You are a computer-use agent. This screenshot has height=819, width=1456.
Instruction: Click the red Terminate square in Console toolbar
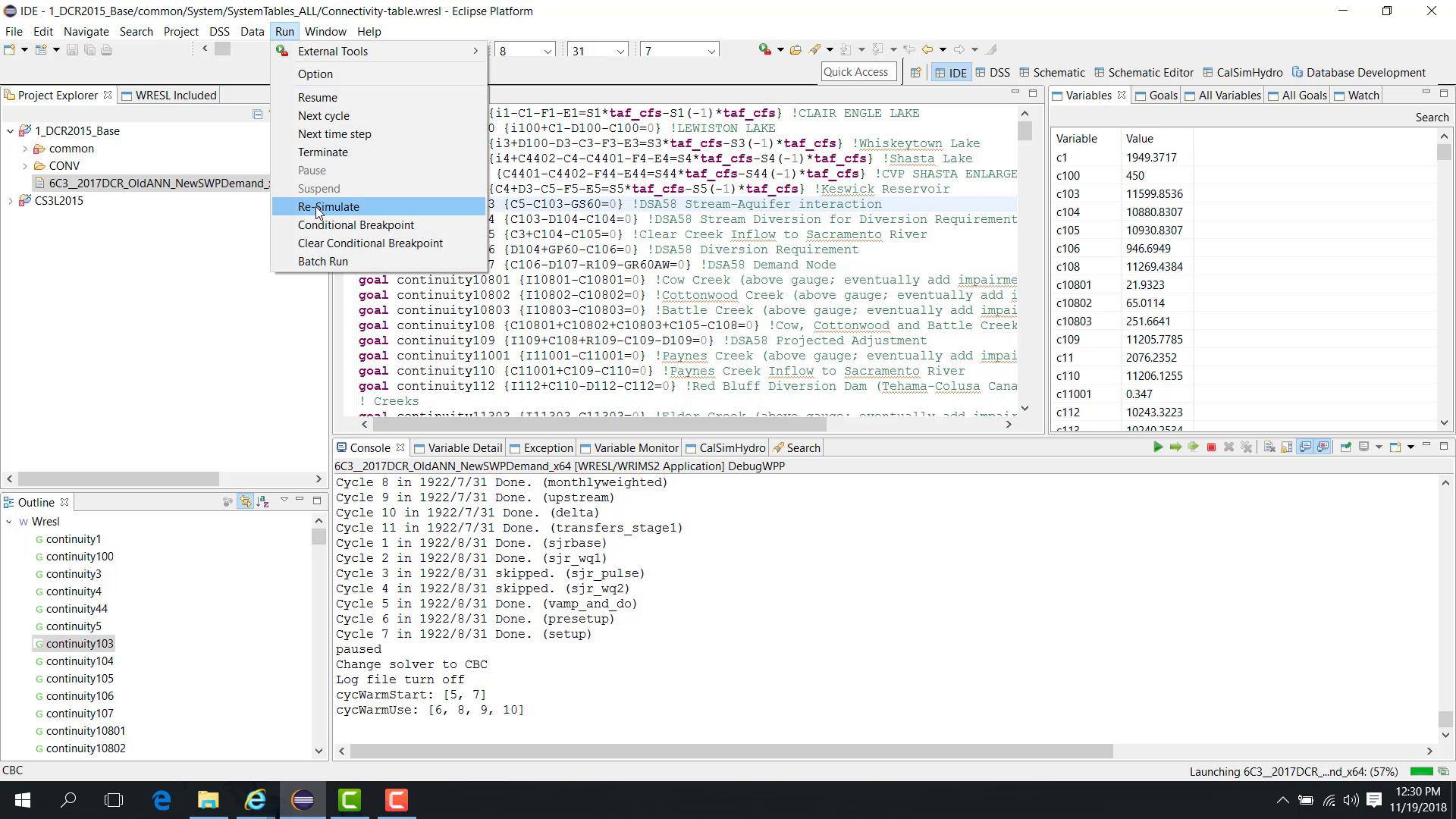point(1211,447)
